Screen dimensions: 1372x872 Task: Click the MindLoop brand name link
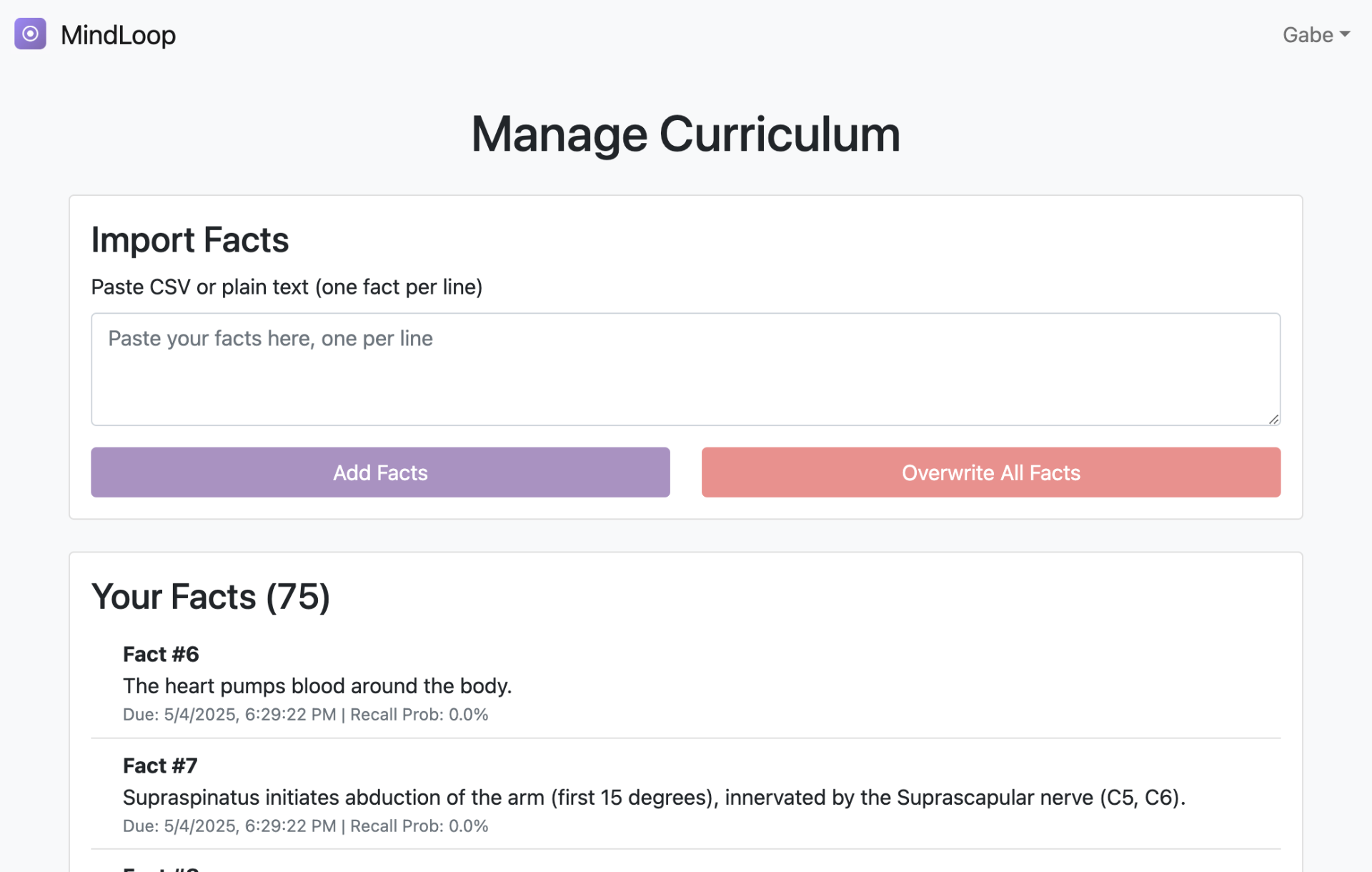pyautogui.click(x=118, y=35)
